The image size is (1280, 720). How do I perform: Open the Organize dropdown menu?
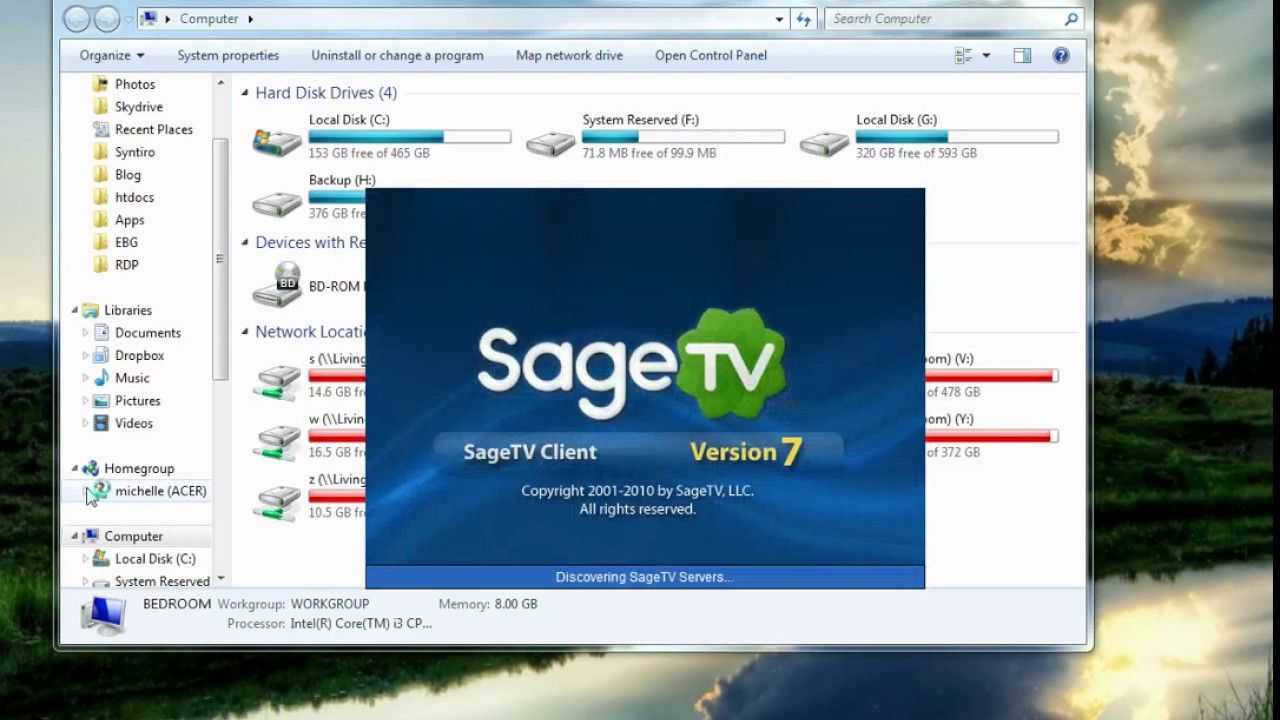click(x=112, y=56)
